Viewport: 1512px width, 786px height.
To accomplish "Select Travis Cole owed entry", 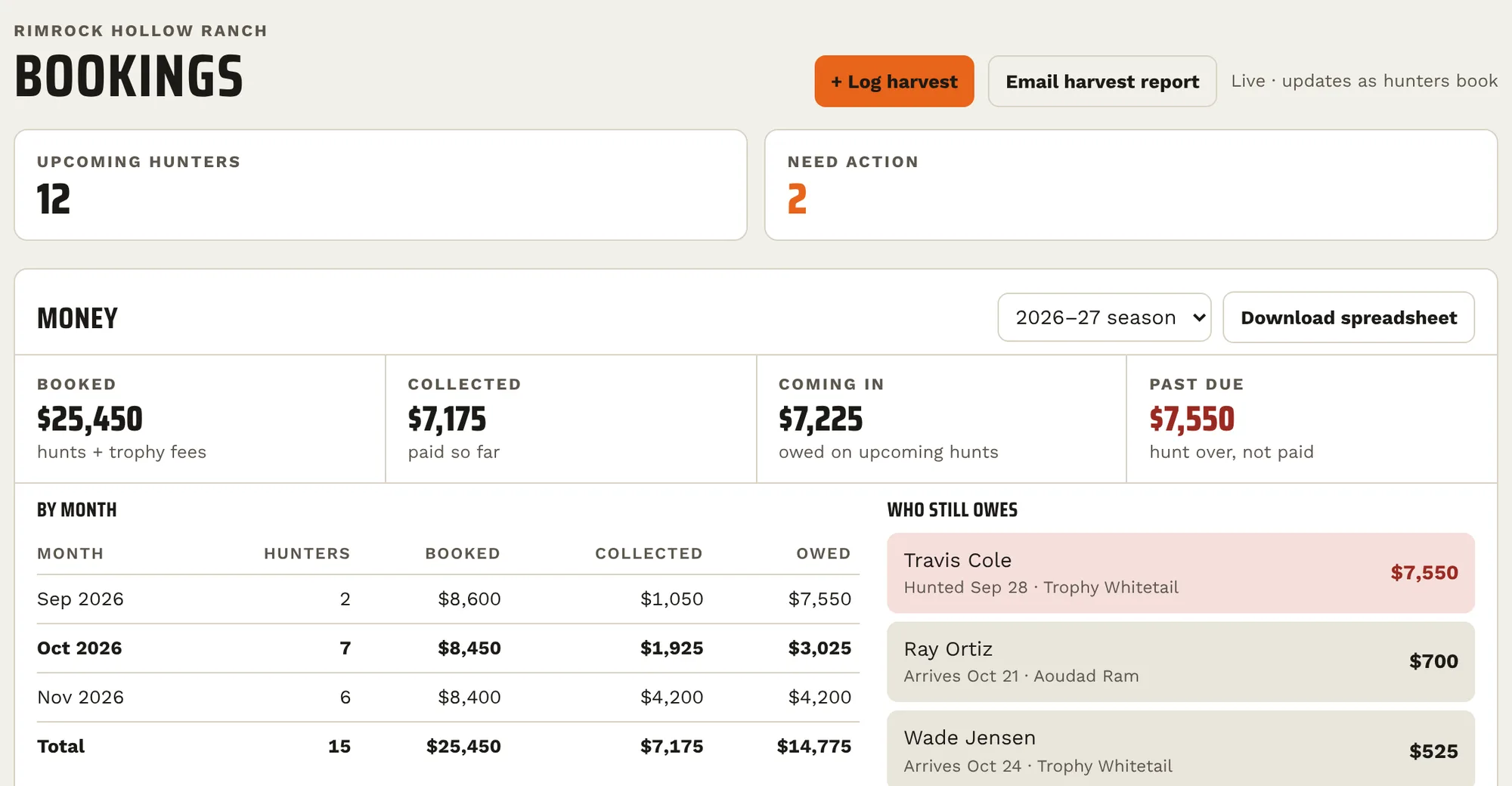I will 1181,573.
